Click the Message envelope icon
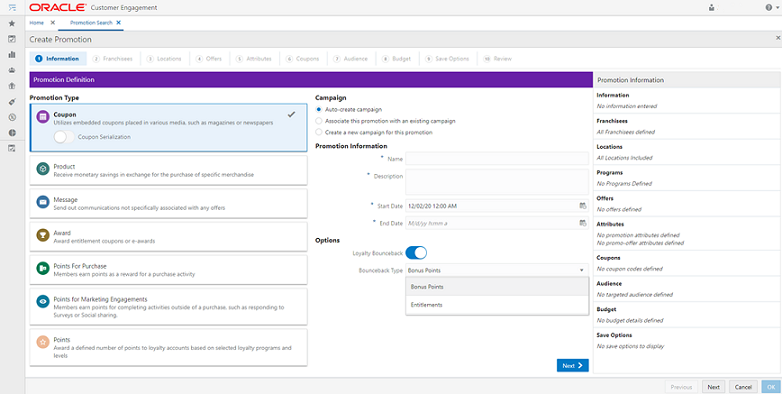The height and width of the screenshot is (394, 782). click(42, 202)
